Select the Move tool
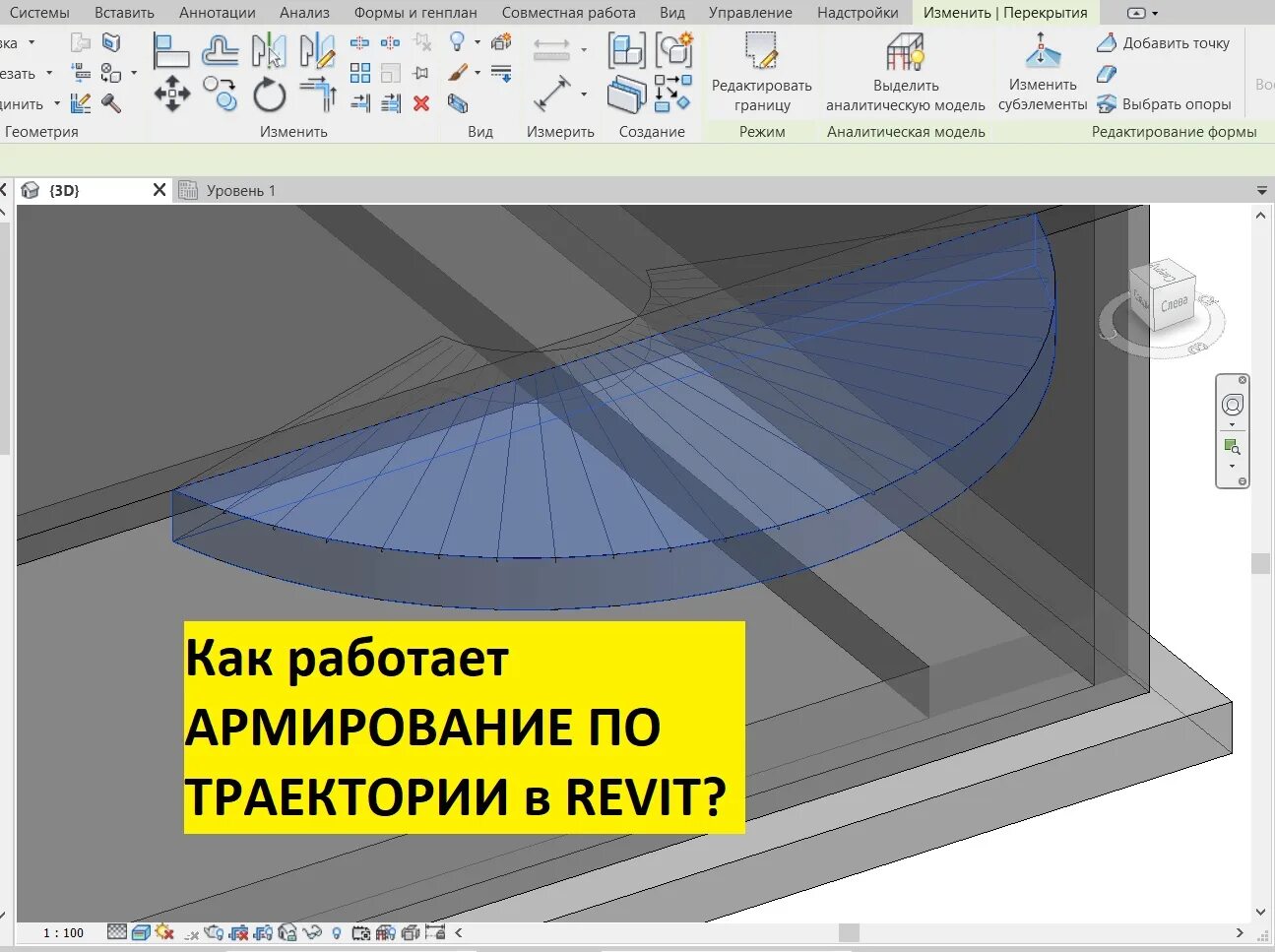 point(171,95)
